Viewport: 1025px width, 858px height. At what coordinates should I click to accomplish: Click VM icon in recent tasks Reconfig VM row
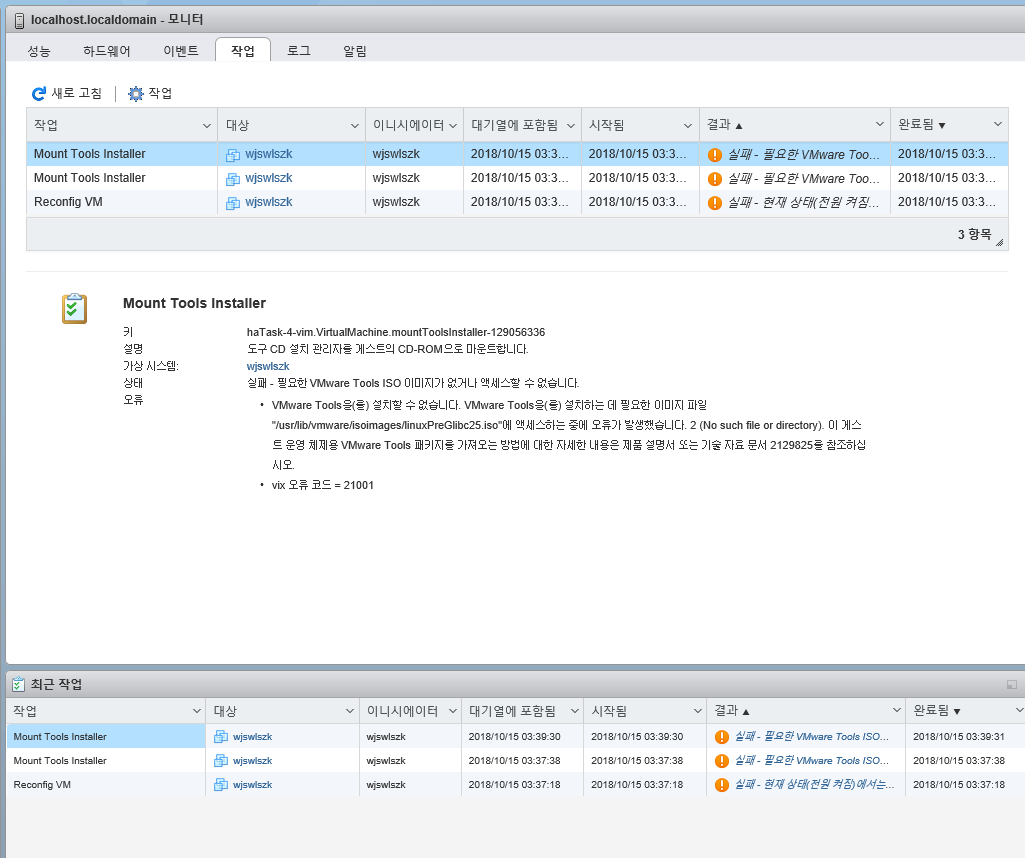click(221, 785)
